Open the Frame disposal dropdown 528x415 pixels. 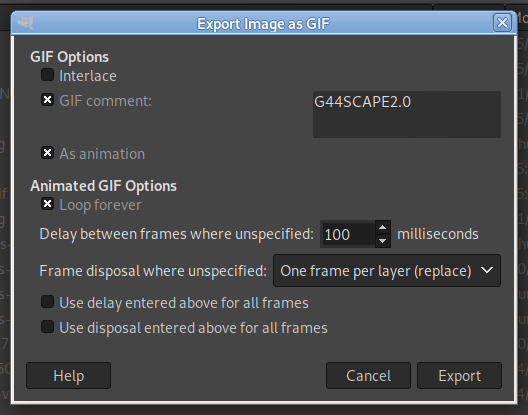[x=387, y=270]
